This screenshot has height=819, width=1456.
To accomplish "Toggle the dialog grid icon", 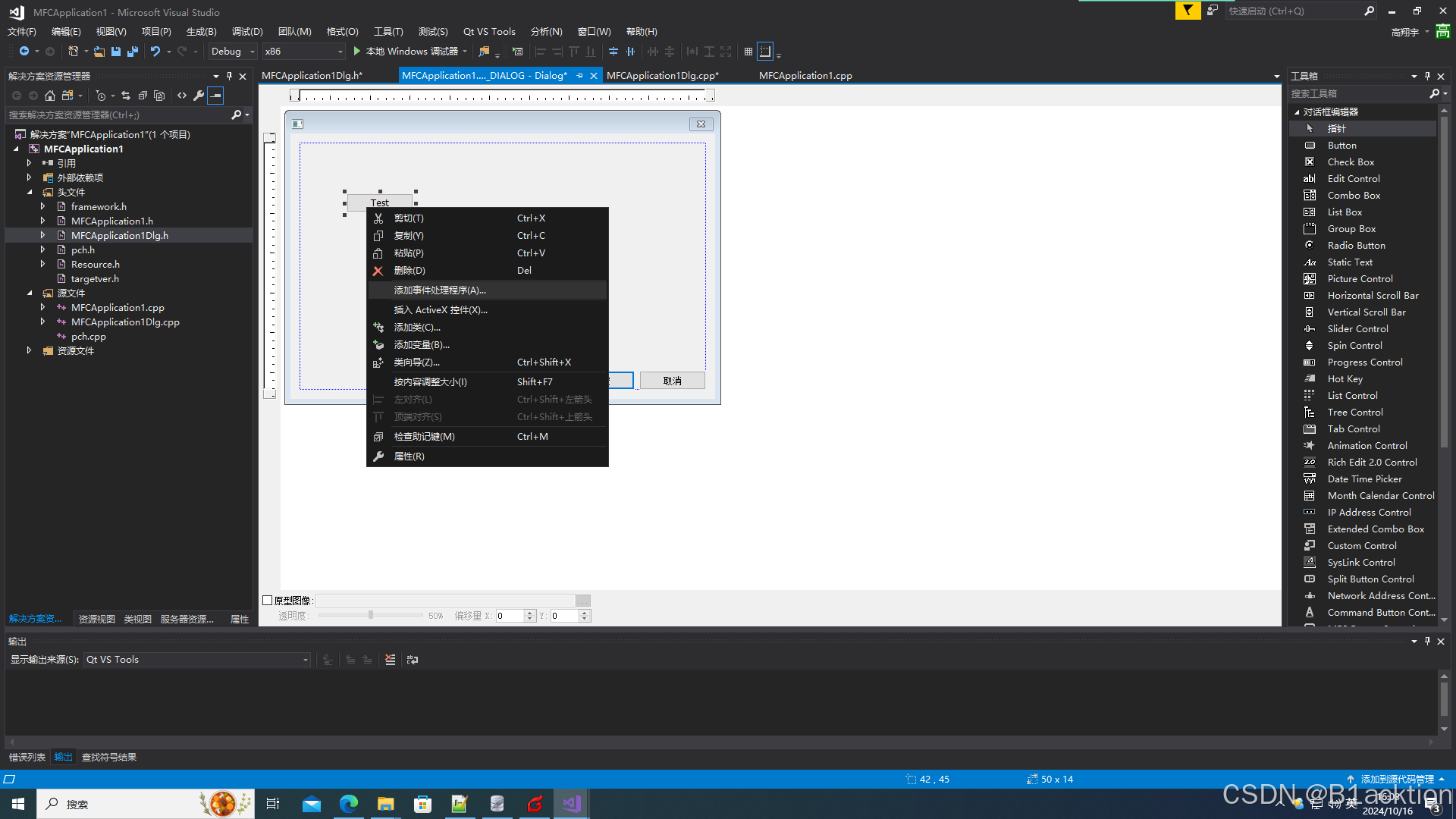I will [748, 52].
